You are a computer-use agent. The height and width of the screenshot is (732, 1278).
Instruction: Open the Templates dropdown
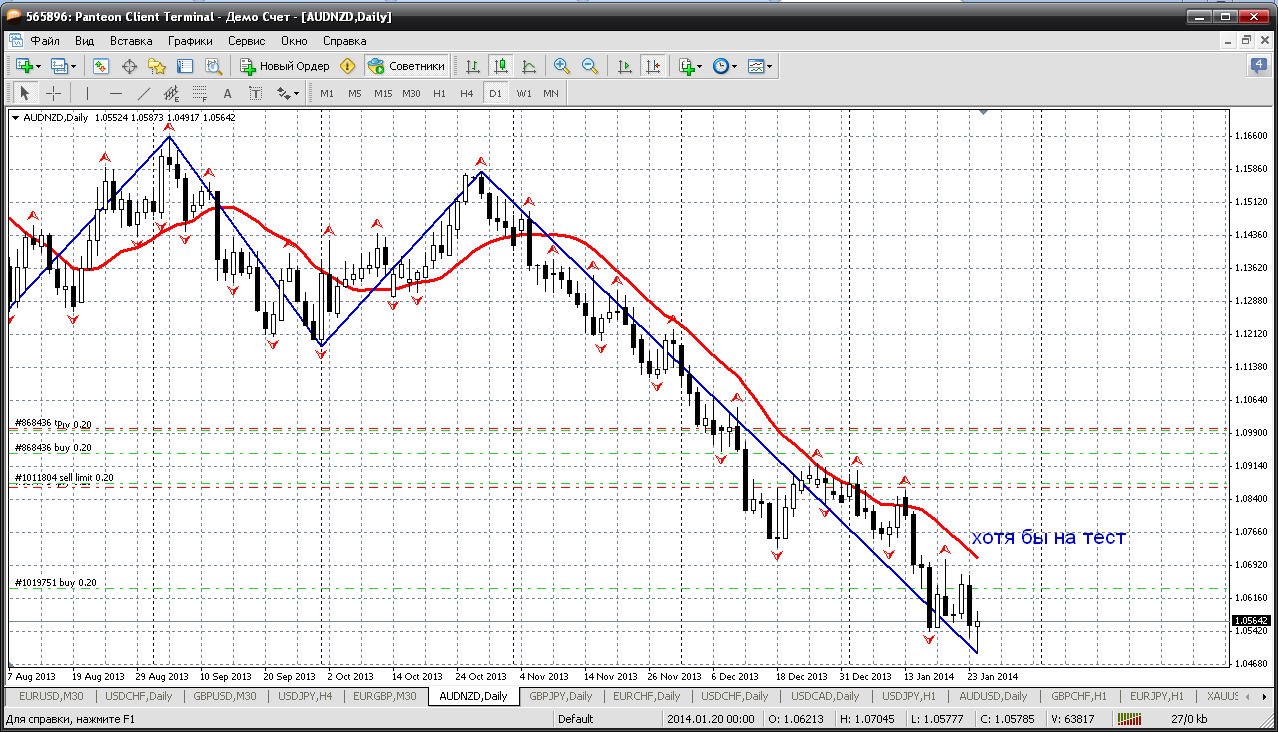760,66
